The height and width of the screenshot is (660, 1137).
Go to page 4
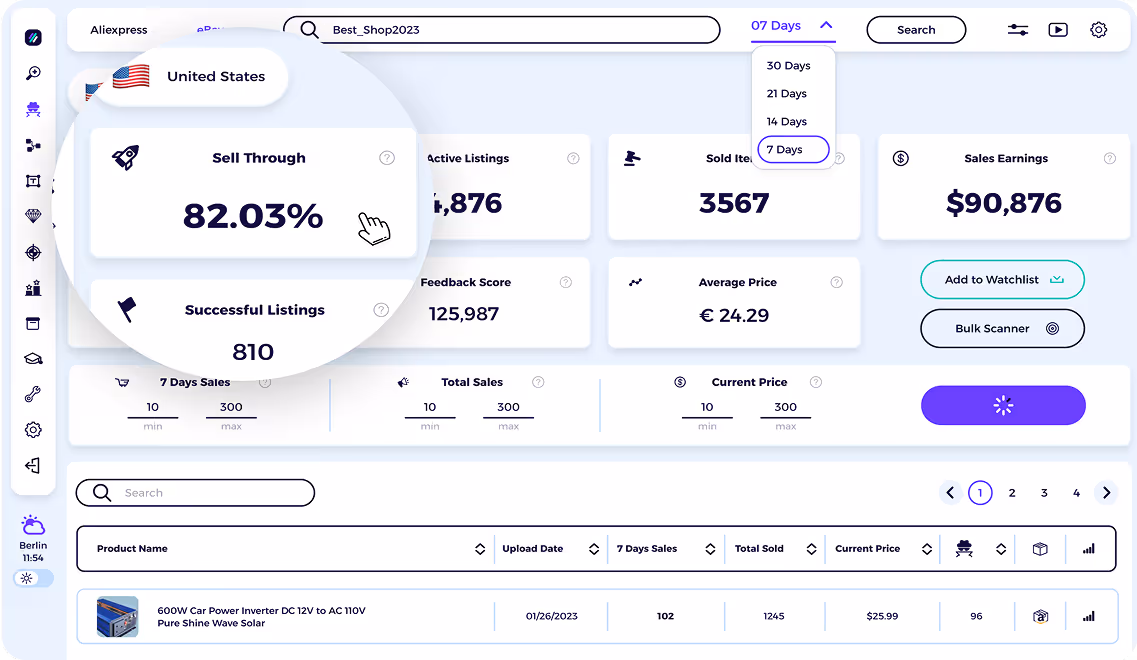[x=1076, y=493]
